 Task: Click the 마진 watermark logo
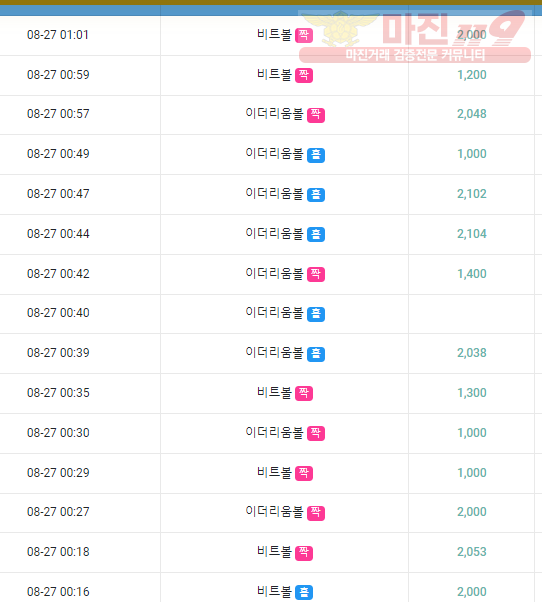point(415,37)
